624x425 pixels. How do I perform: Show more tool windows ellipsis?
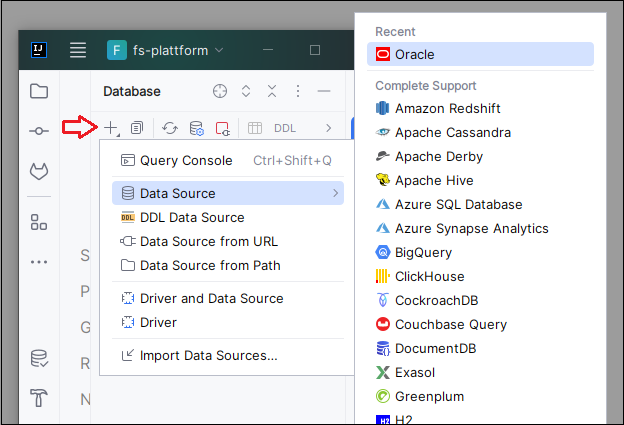39,262
